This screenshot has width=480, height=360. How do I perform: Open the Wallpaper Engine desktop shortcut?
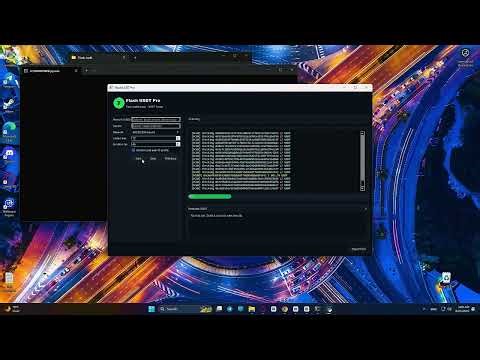click(9, 207)
